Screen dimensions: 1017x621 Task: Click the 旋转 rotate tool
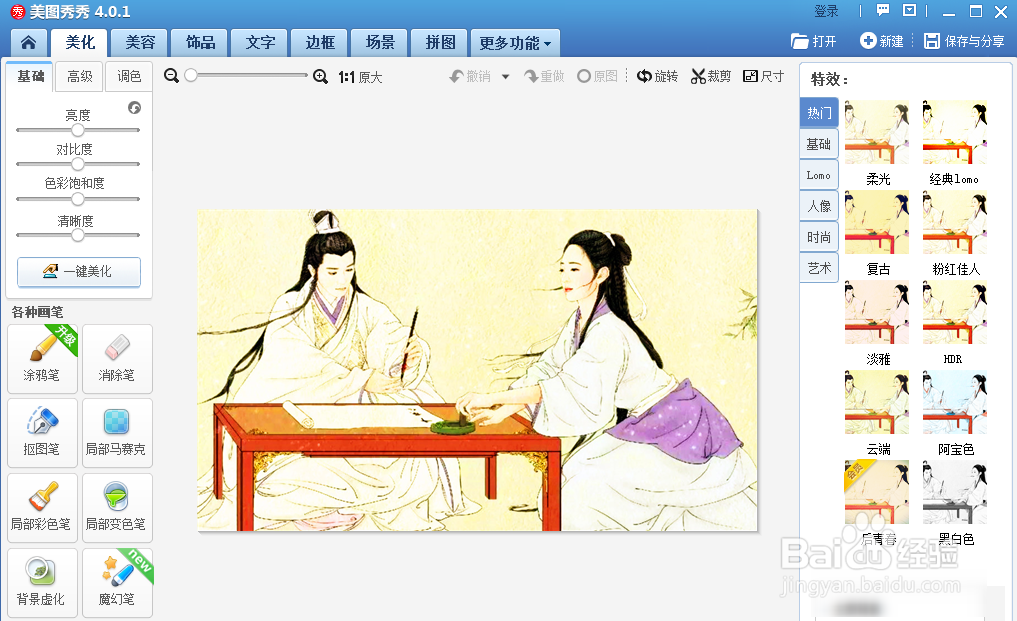pos(657,77)
